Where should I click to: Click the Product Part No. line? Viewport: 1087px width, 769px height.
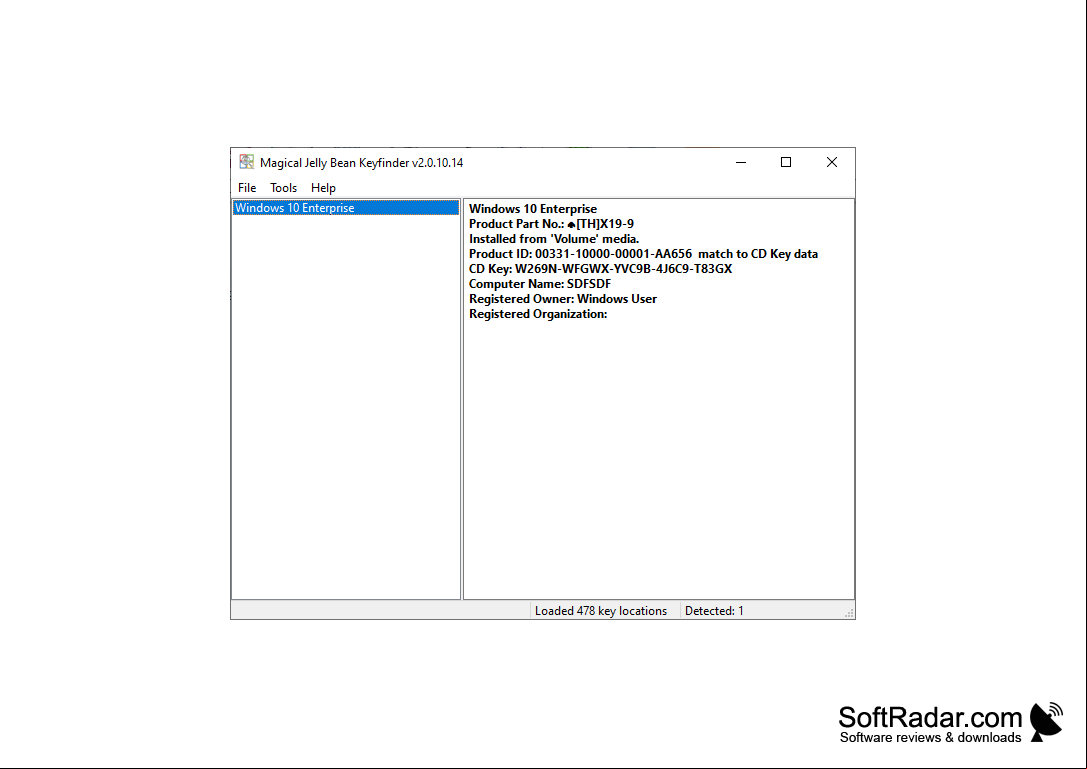[551, 224]
